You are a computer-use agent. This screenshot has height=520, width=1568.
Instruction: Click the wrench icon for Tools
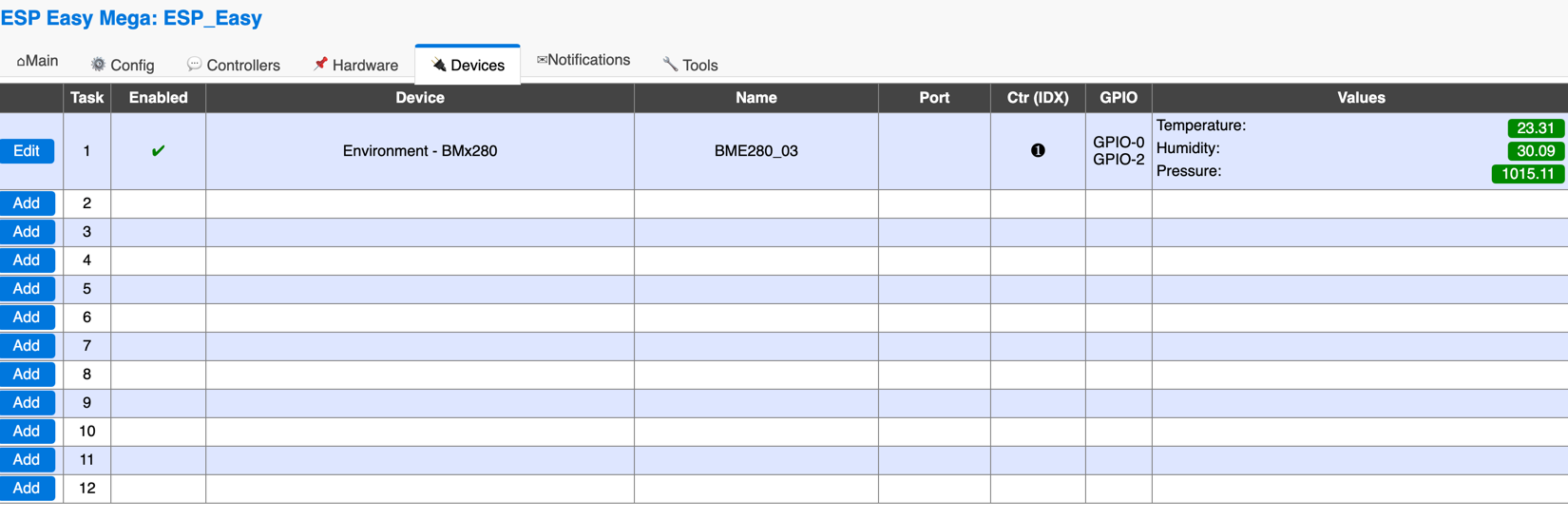[670, 65]
